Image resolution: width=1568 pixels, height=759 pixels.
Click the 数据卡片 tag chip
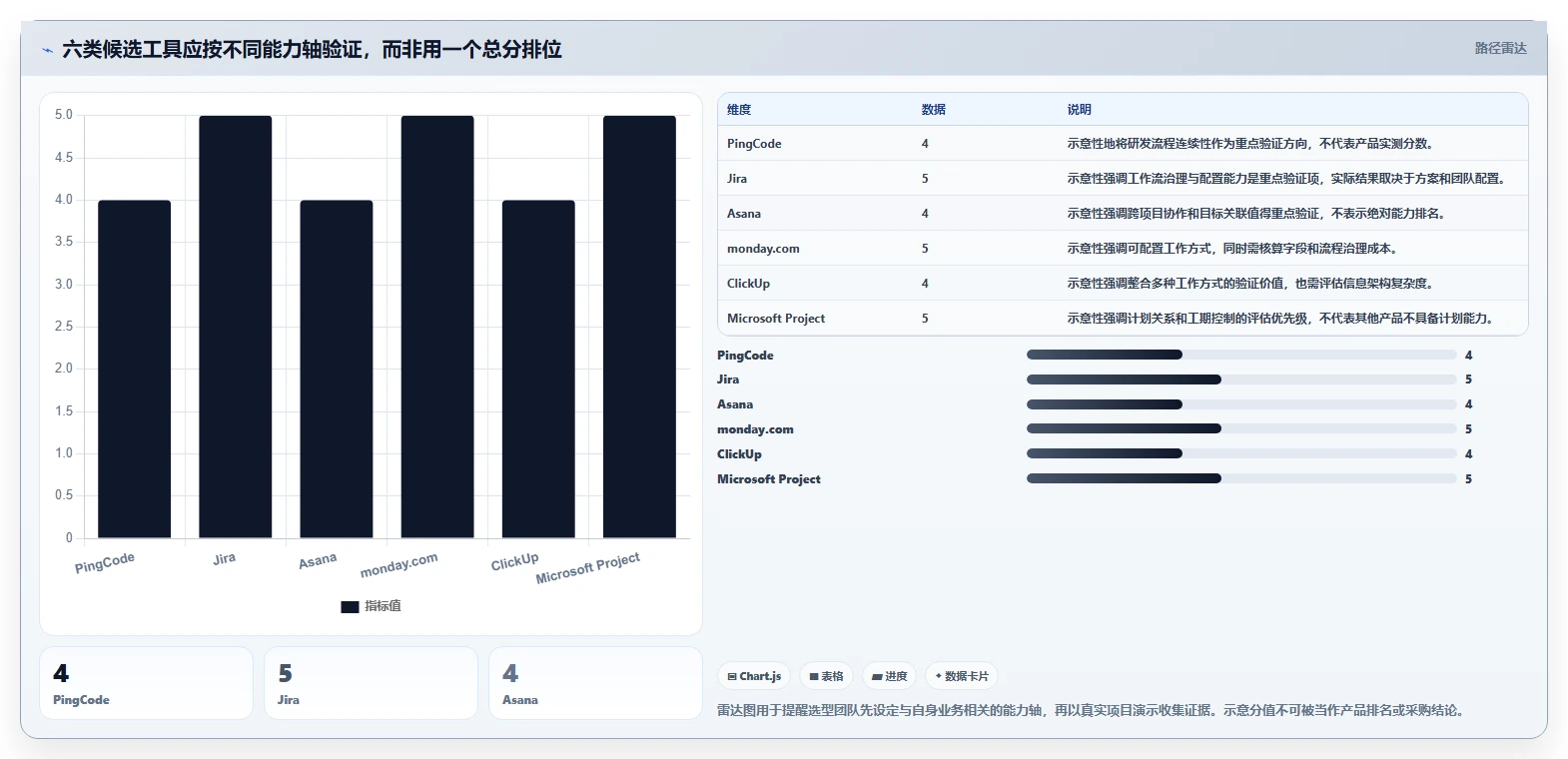click(x=962, y=676)
